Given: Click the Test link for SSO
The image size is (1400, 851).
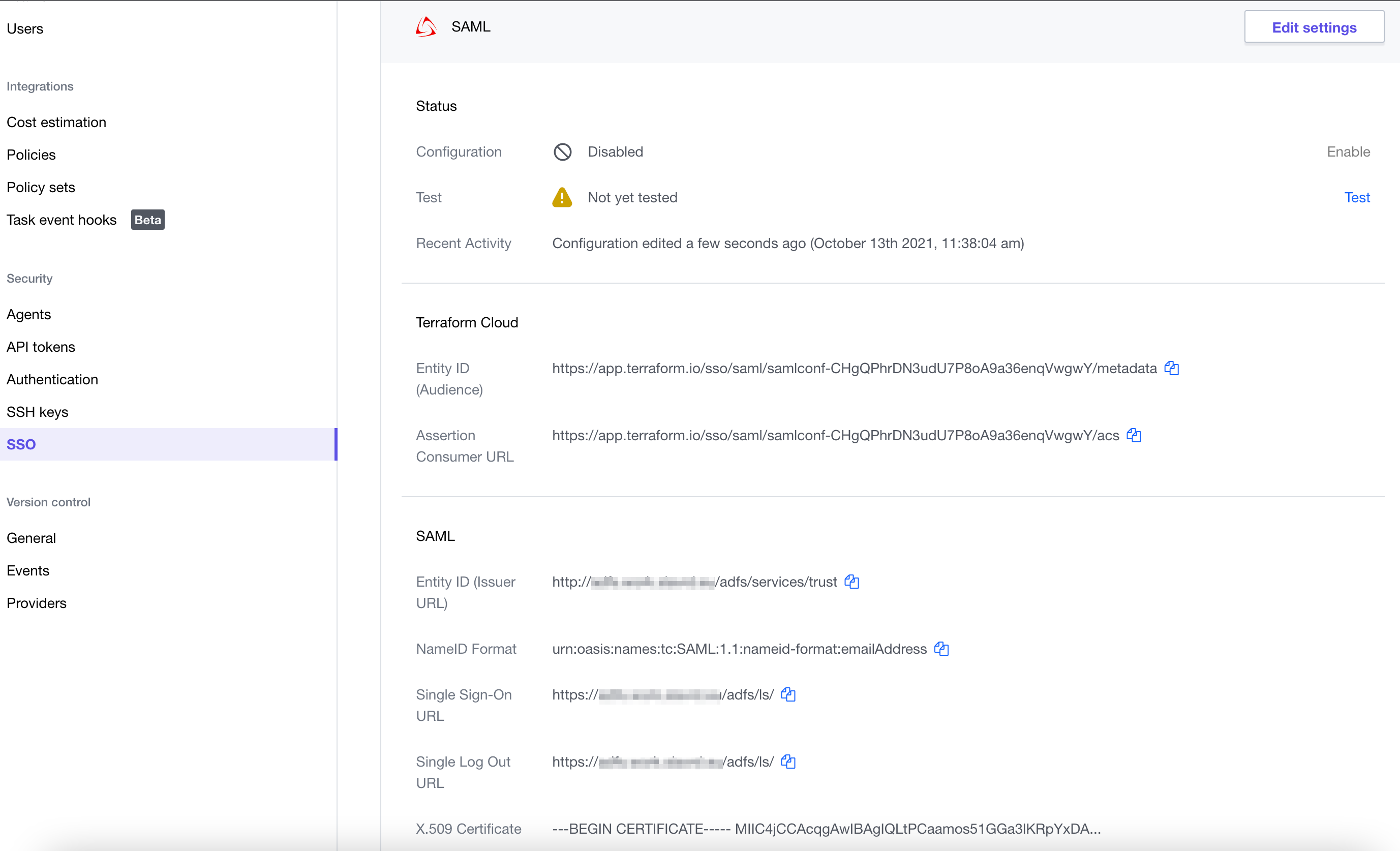Looking at the screenshot, I should pyautogui.click(x=1357, y=197).
